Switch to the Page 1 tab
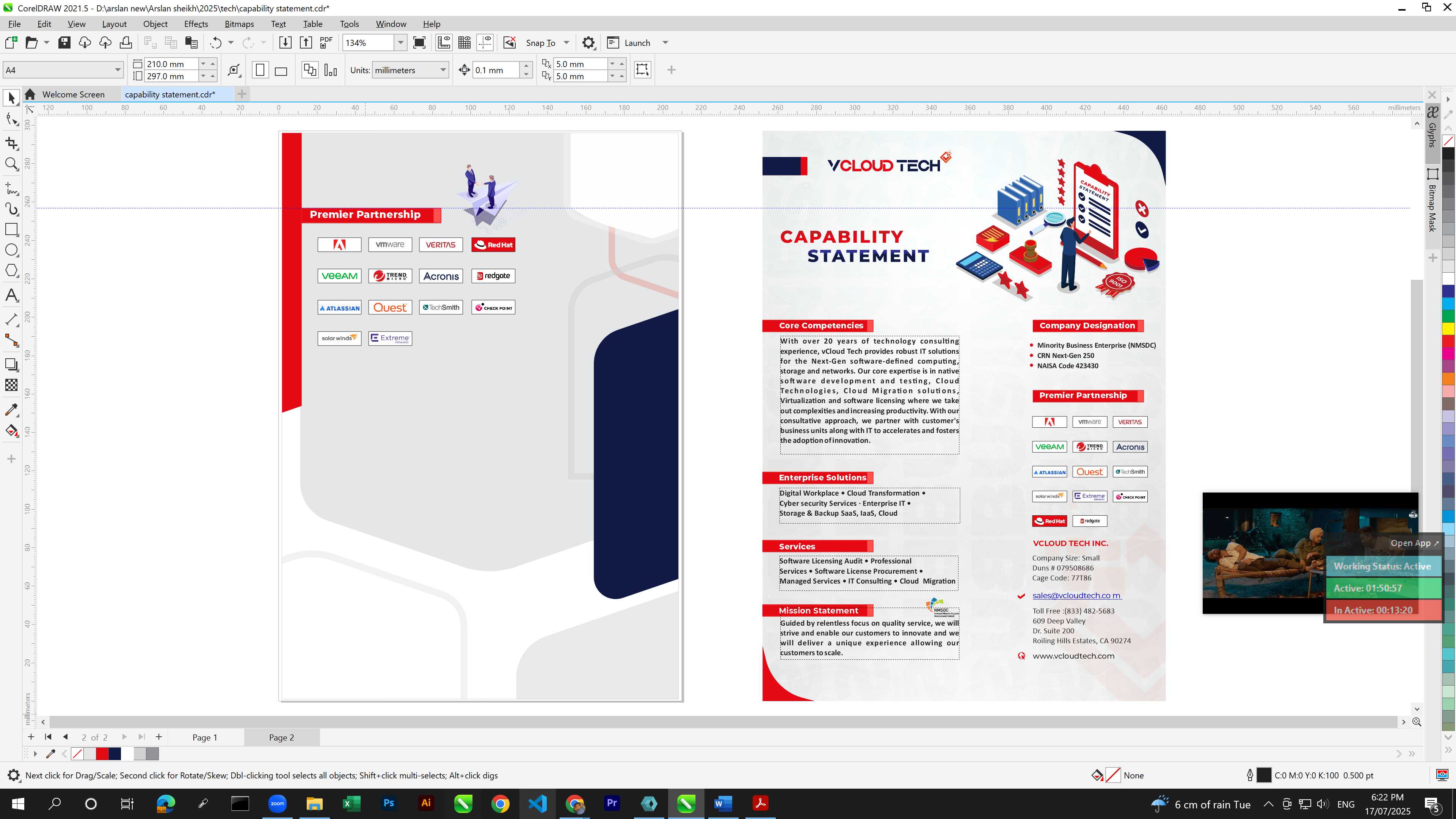 [x=205, y=737]
